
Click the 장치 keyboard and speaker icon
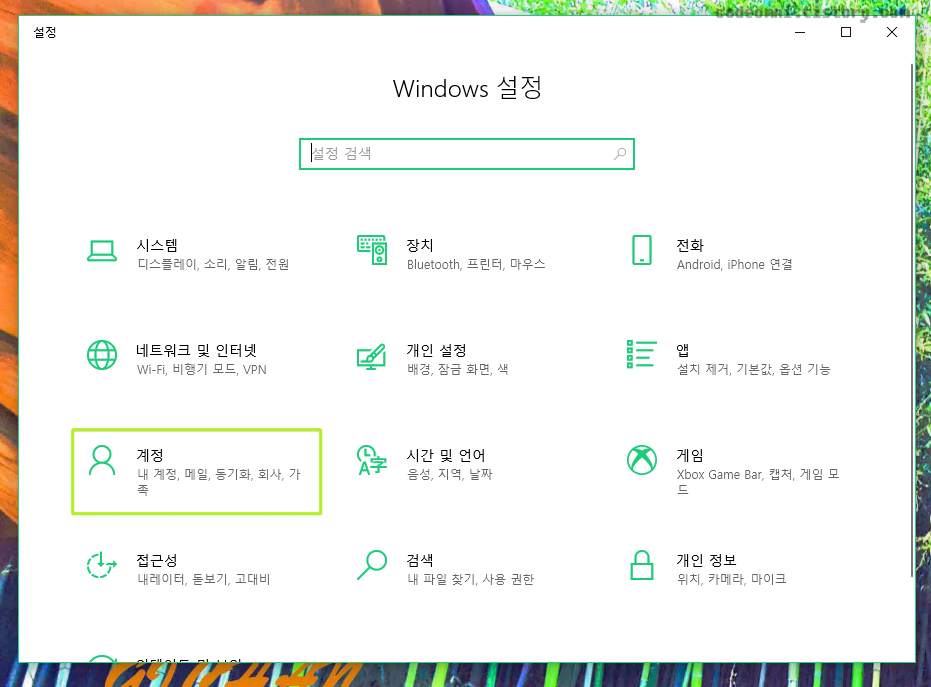coord(372,250)
